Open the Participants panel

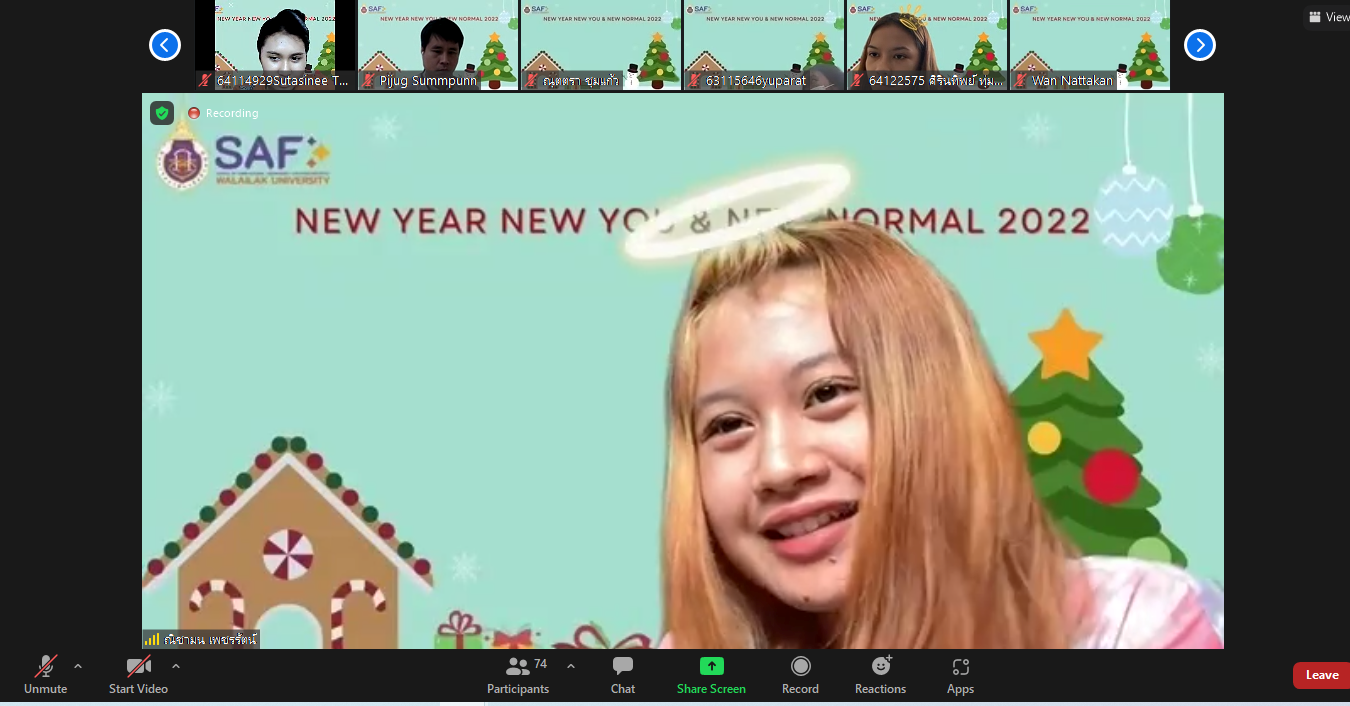click(x=518, y=675)
